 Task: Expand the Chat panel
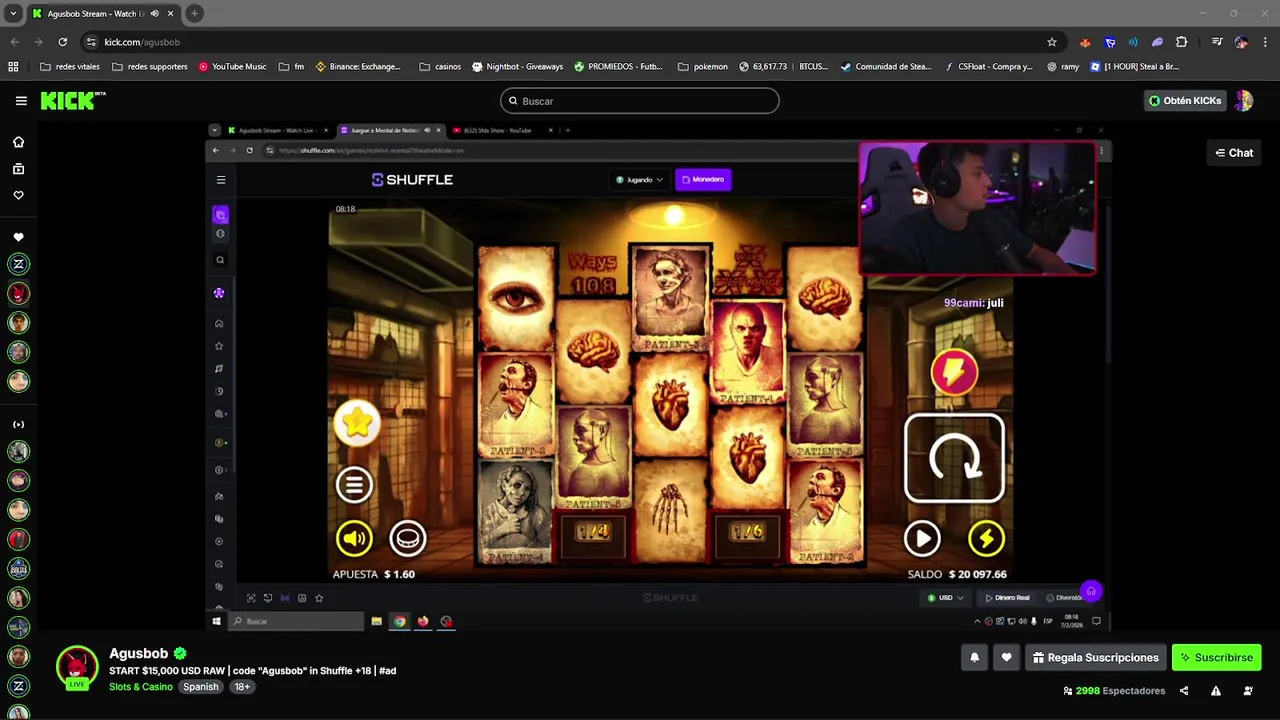point(1234,153)
